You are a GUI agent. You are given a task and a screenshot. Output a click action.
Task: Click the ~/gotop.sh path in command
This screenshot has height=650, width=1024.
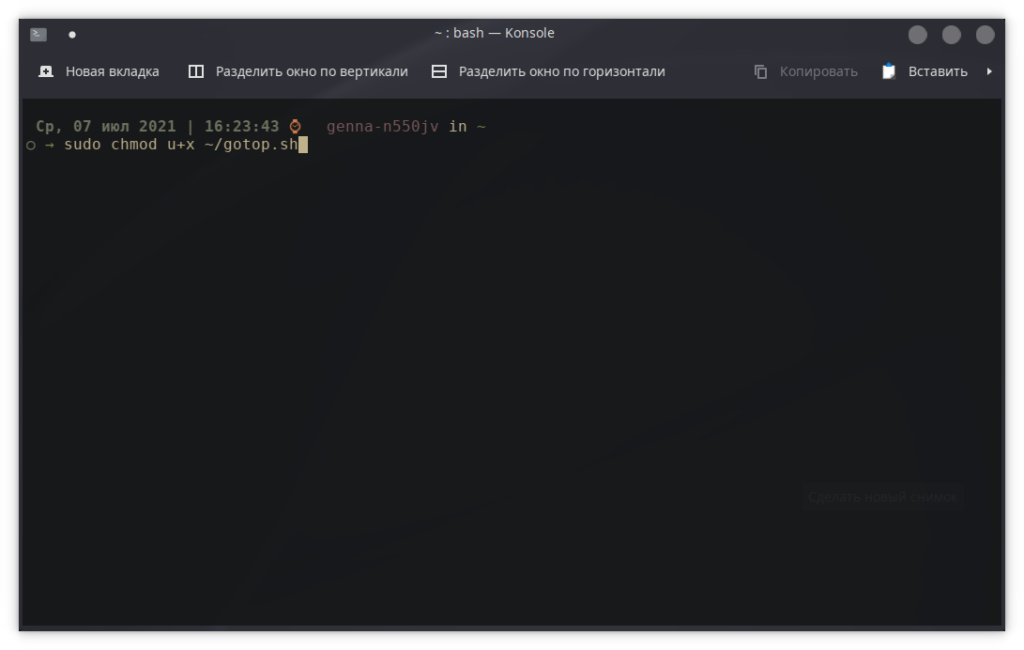pyautogui.click(x=251, y=144)
